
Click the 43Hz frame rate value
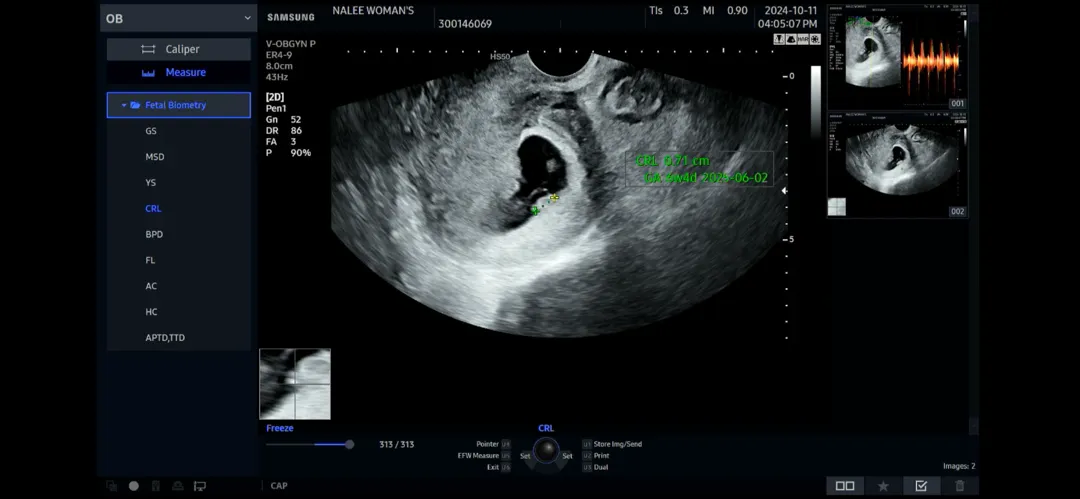click(x=277, y=77)
